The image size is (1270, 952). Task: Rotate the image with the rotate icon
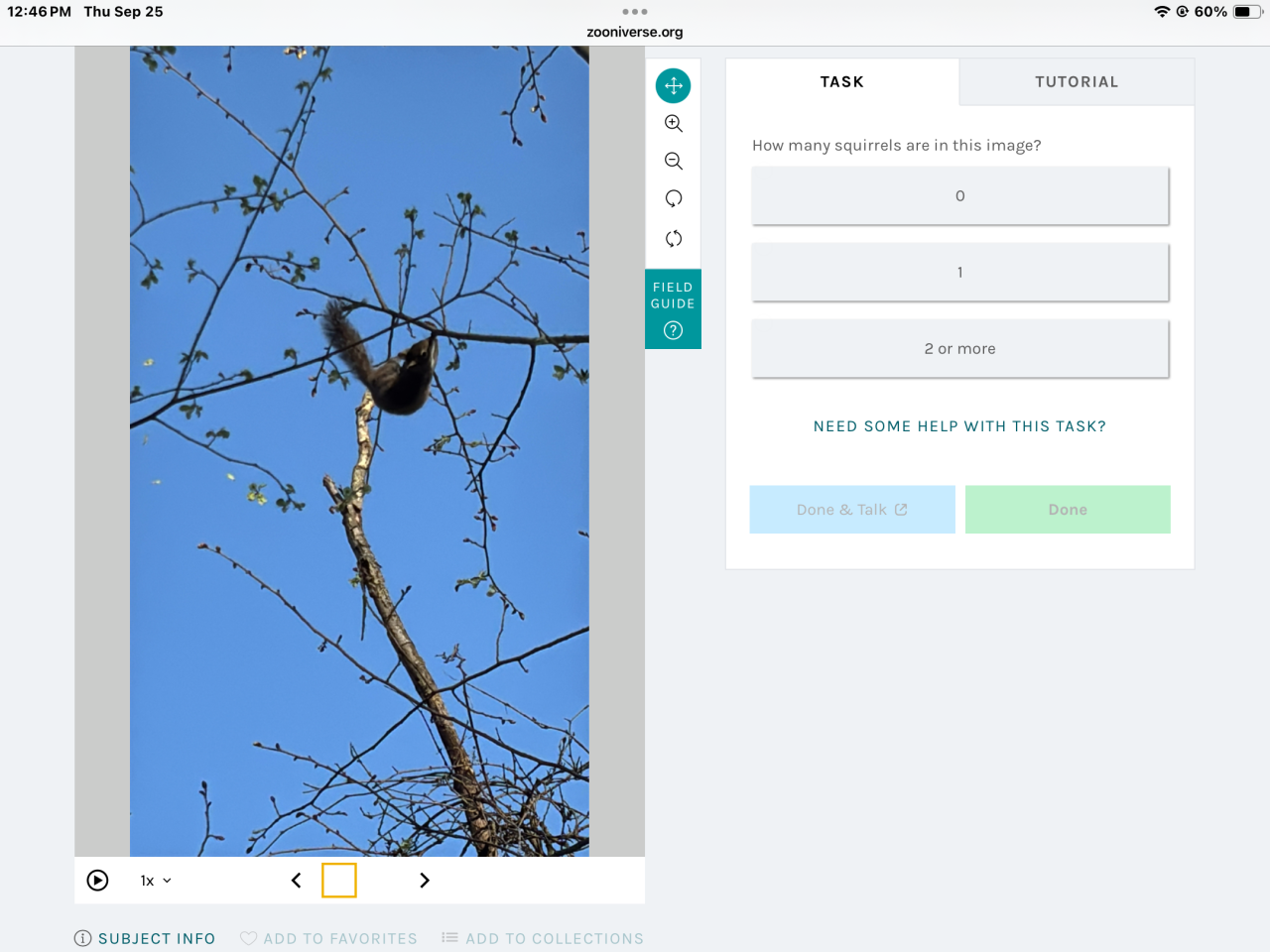[673, 198]
